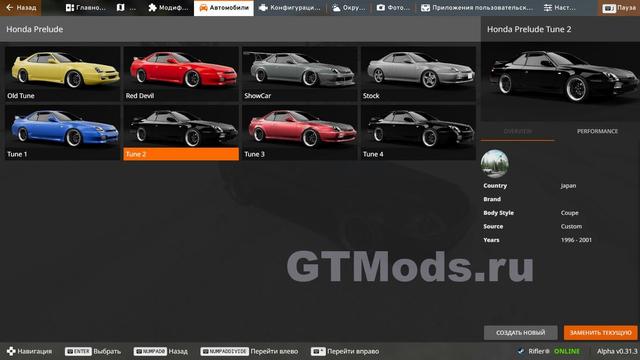This screenshot has height=360, width=640.
Task: Pick the Stock configuration
Action: point(418,74)
